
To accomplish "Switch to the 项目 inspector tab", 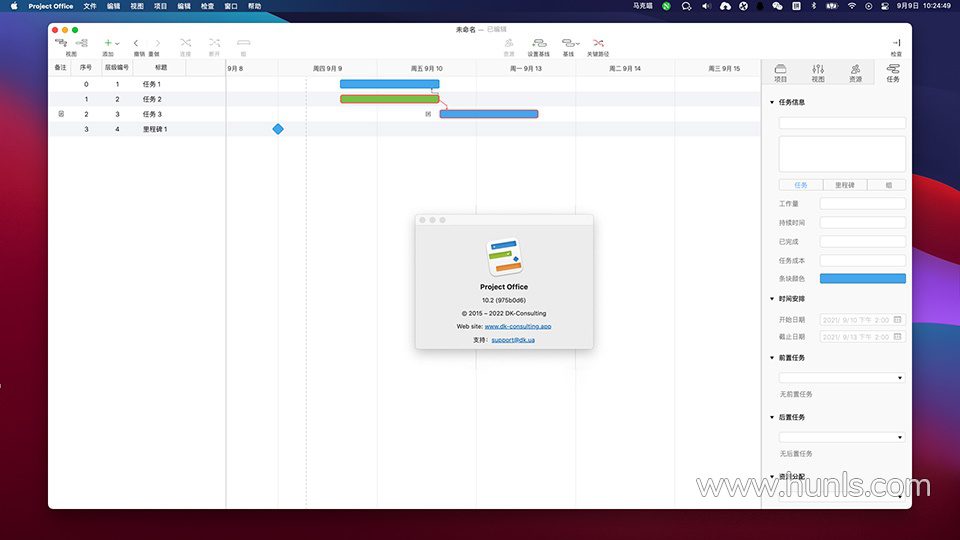I will point(780,73).
